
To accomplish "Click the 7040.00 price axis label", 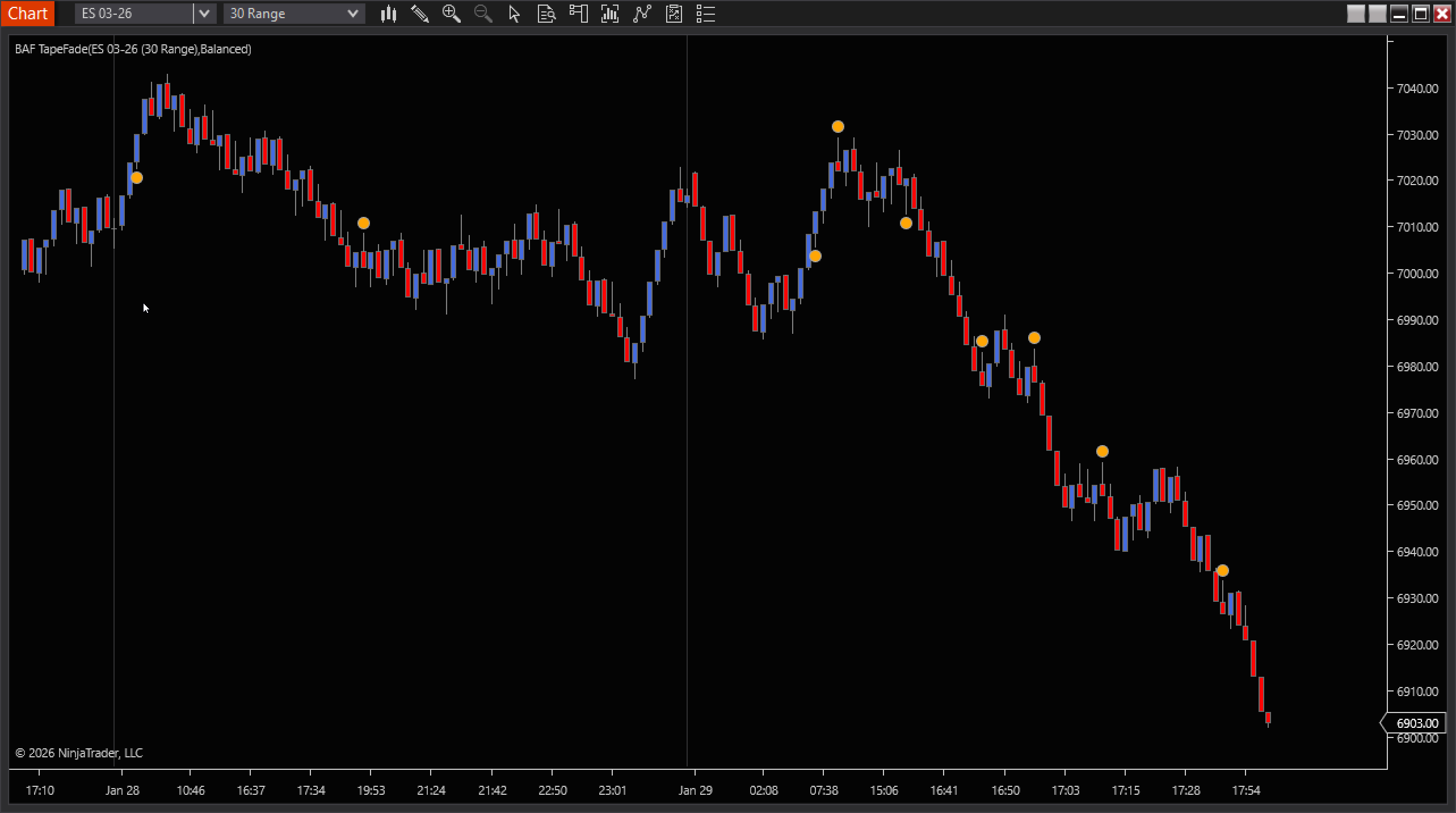I will (x=1417, y=89).
